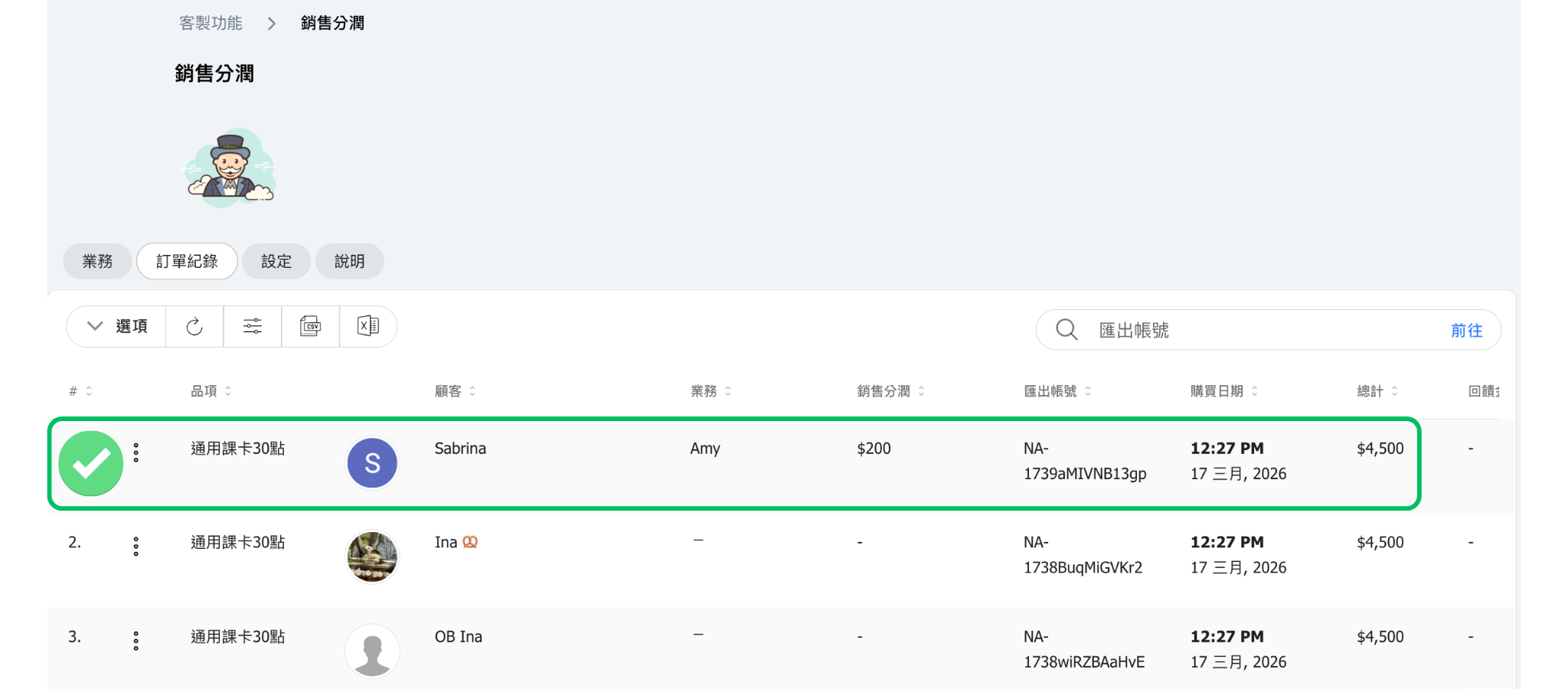Viewport: 1568px width, 689px height.
Task: Go to 客製功能 breadcrumb link
Action: tap(211, 24)
